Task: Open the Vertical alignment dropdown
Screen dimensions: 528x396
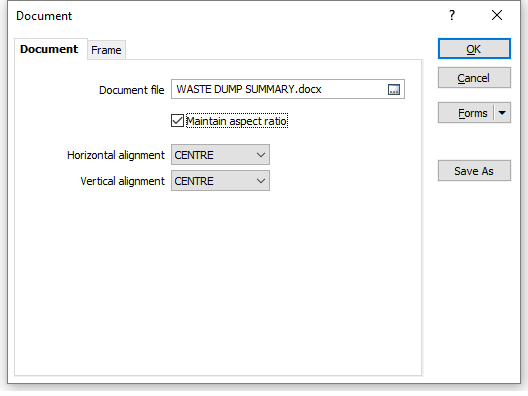Action: (x=220, y=181)
